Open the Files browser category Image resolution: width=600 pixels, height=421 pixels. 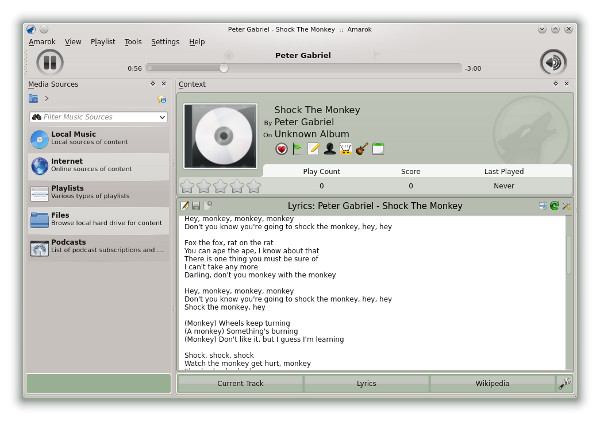(98, 219)
